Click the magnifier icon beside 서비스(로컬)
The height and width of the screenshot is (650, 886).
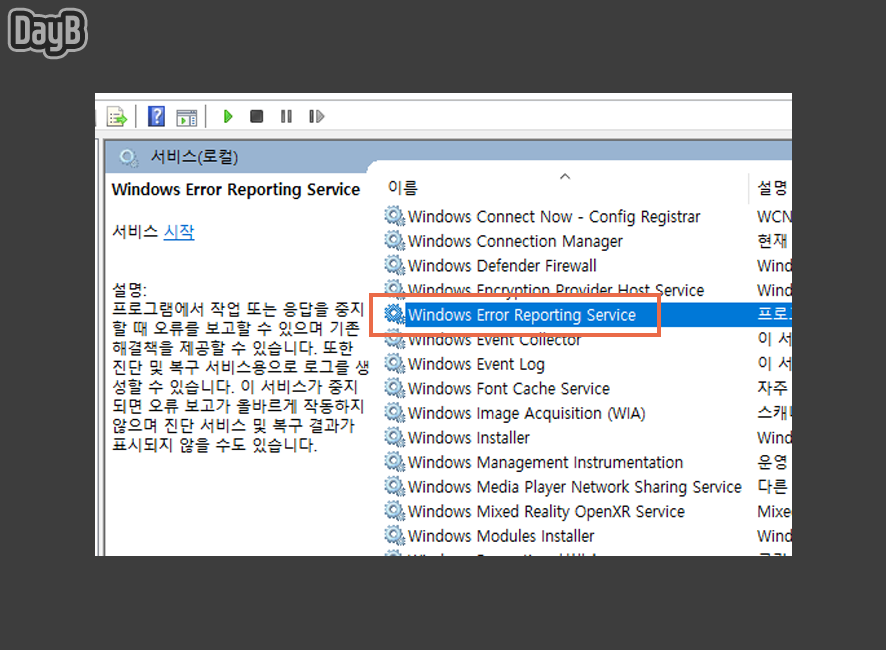(127, 158)
